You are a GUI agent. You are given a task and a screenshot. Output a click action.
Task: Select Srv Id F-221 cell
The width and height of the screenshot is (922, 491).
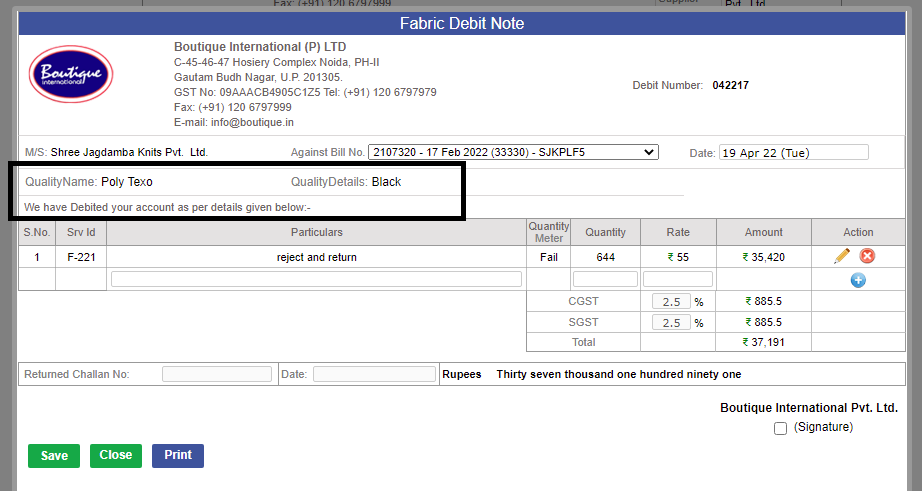point(81,257)
